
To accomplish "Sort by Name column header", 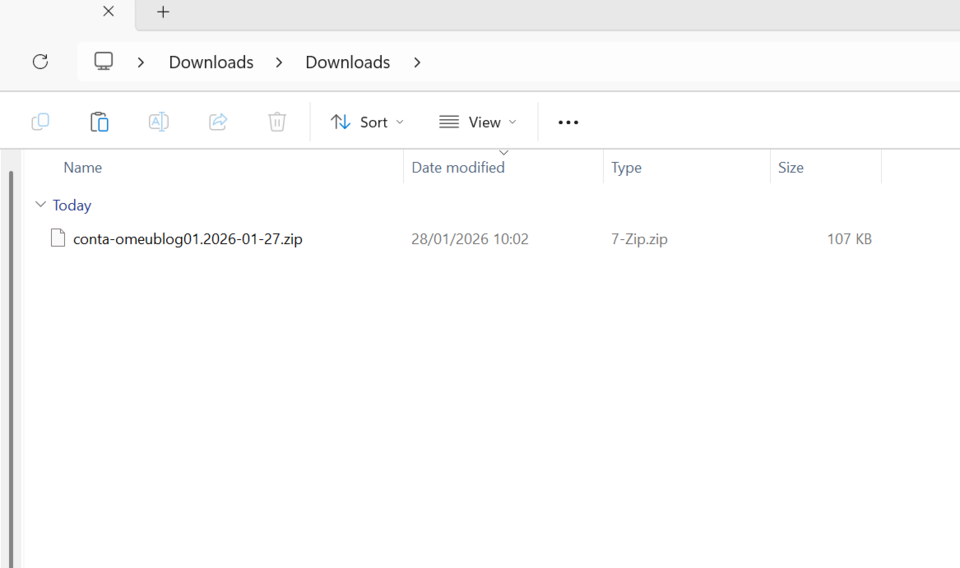I will tap(83, 168).
